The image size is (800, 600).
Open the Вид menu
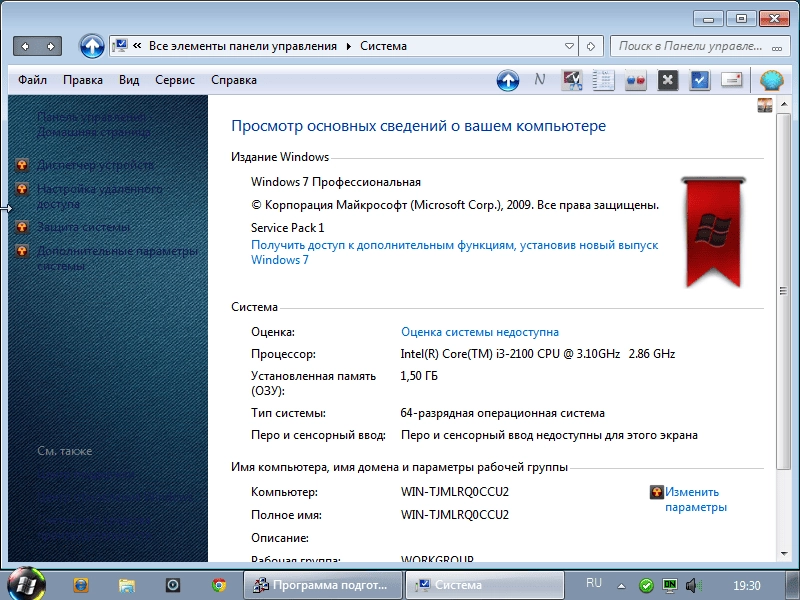pos(129,80)
